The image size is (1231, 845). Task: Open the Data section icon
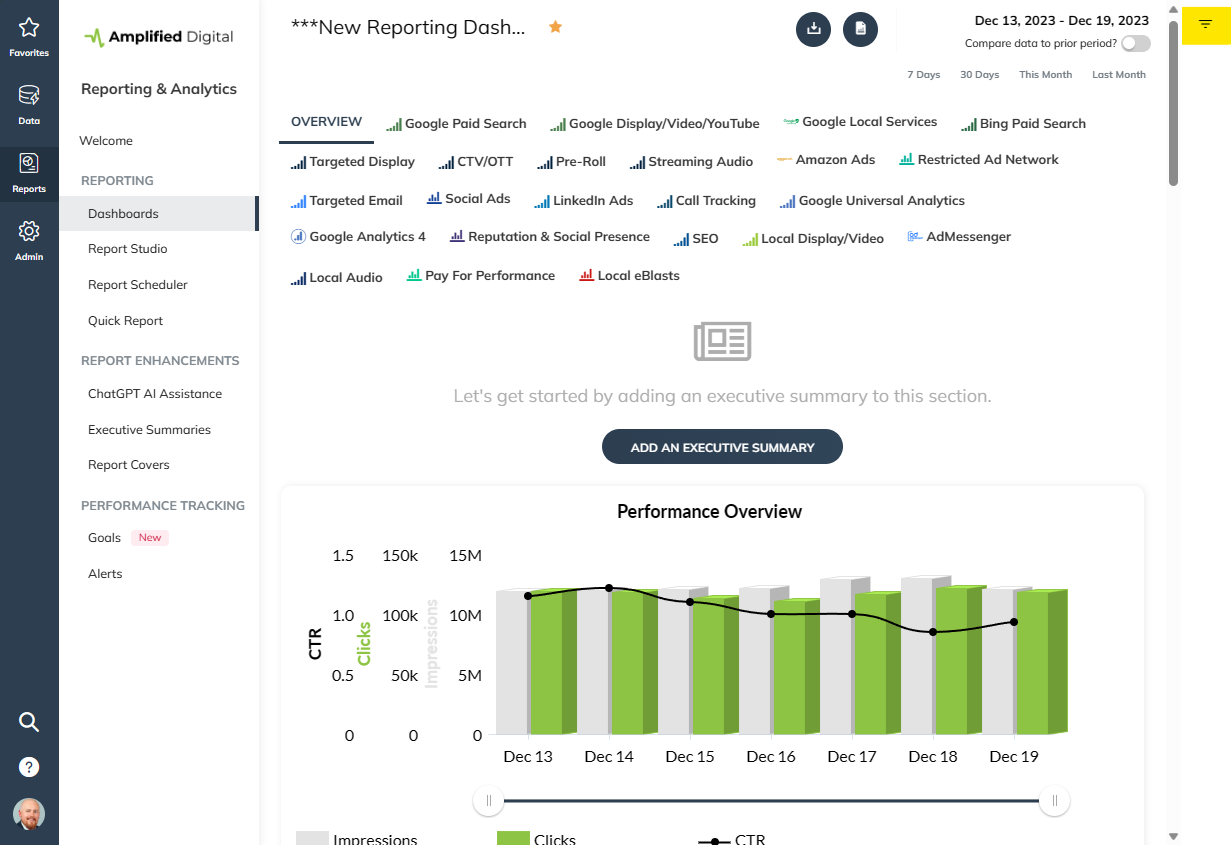pyautogui.click(x=29, y=103)
